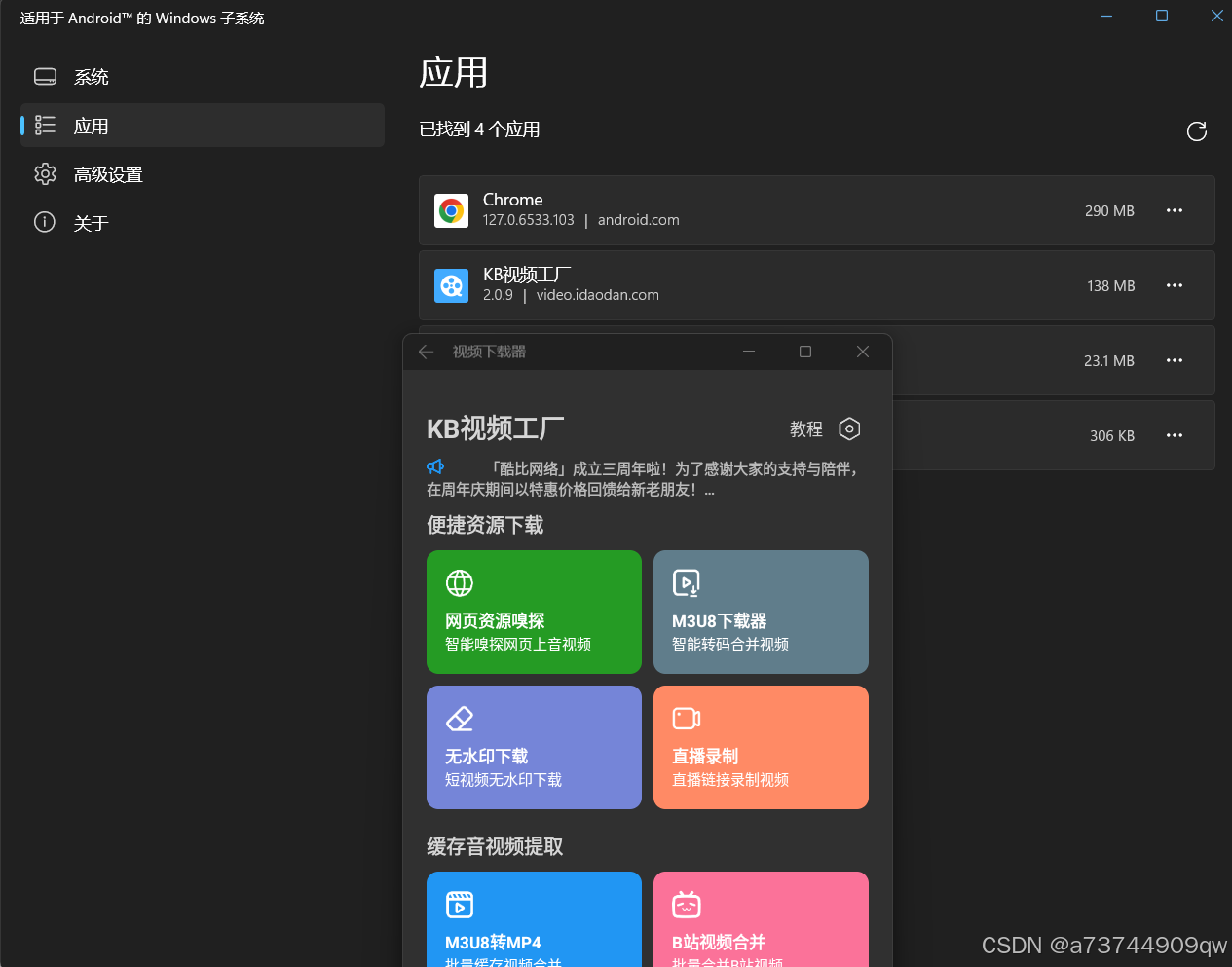Open more options for KB视频工厂 row
The width and height of the screenshot is (1232, 967).
point(1175,285)
